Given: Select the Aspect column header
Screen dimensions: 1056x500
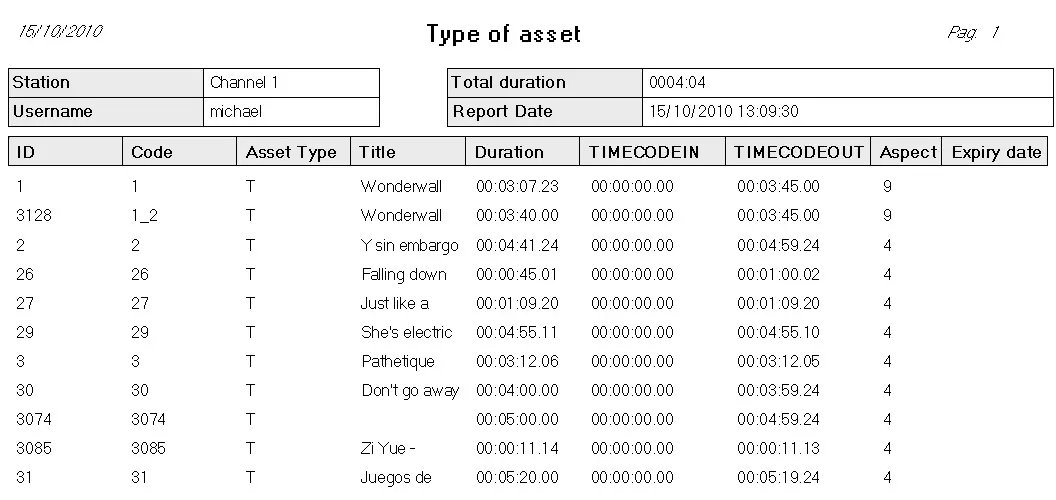Looking at the screenshot, I should pyautogui.click(x=906, y=152).
